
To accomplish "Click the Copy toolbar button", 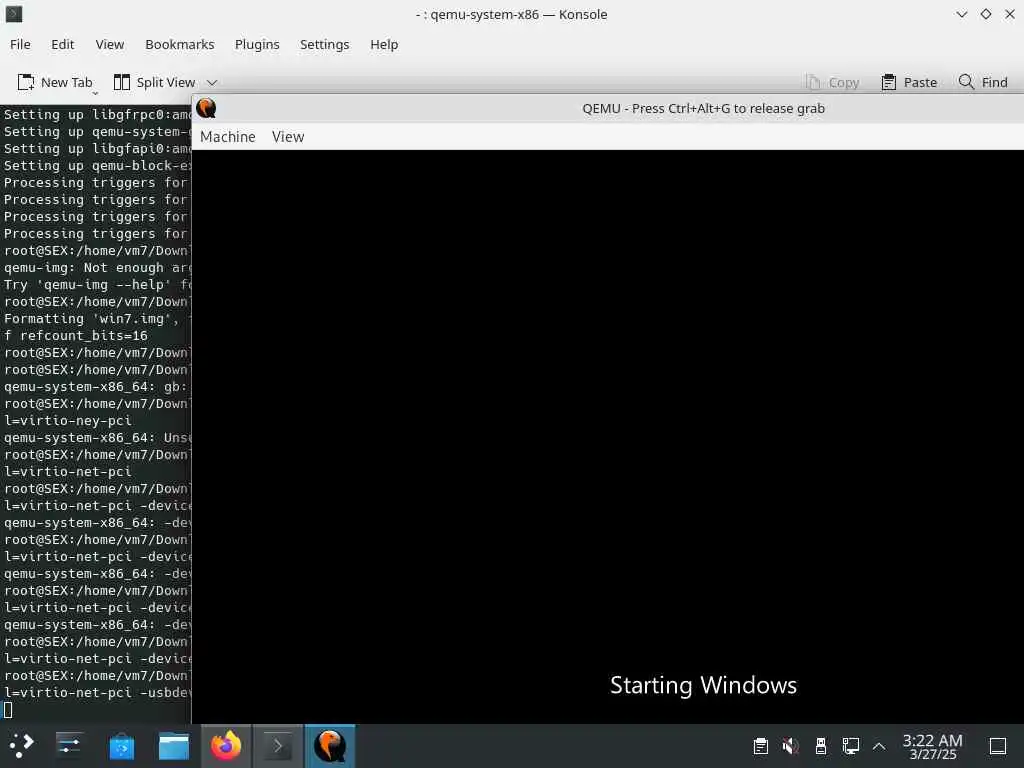I will pos(833,82).
